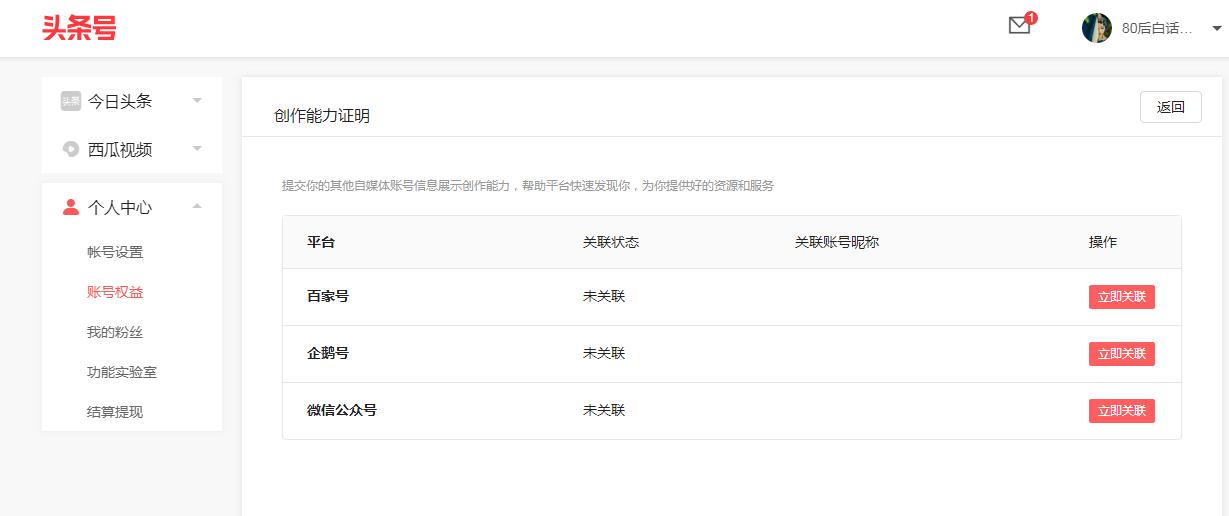Open 功能实验室 in sidebar
The width and height of the screenshot is (1229, 516).
122,372
